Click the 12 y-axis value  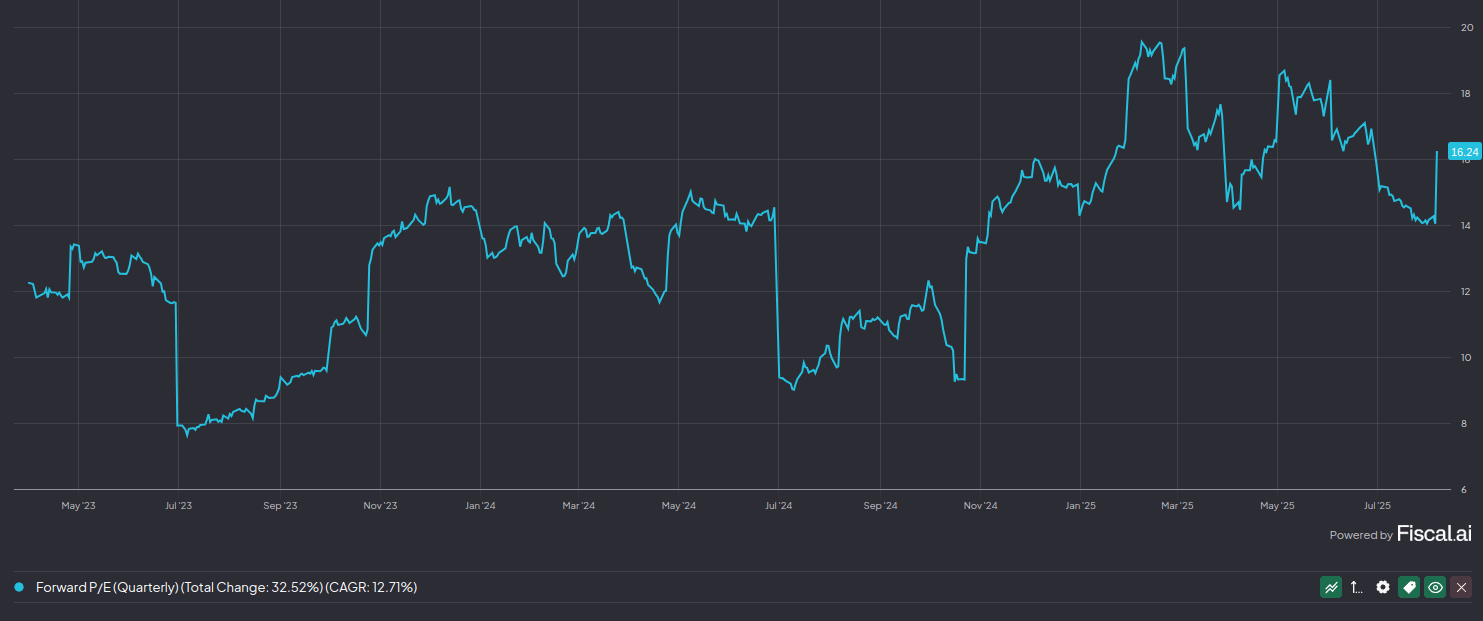pos(1466,292)
